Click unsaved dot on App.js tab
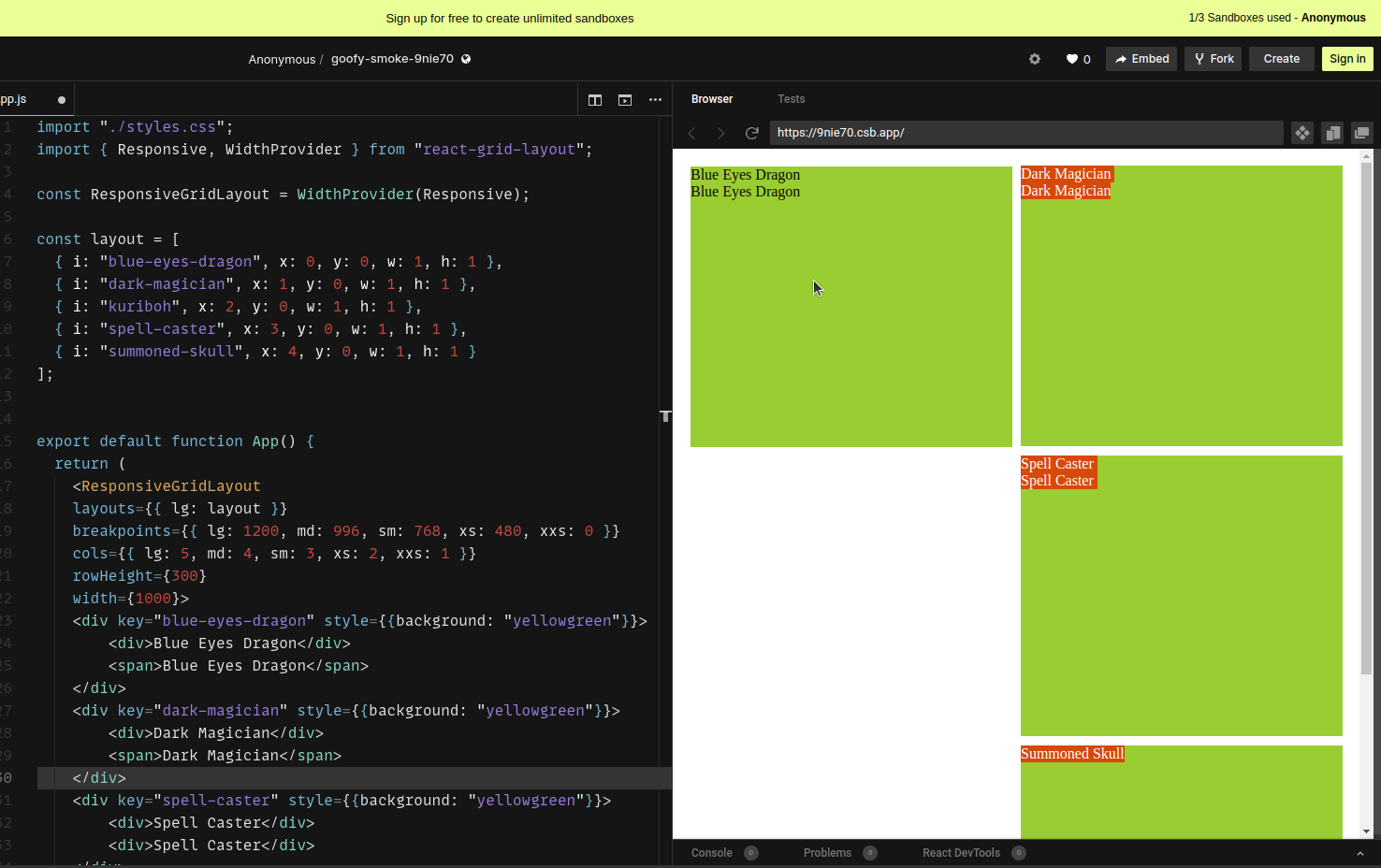Image resolution: width=1381 pixels, height=868 pixels. pyautogui.click(x=62, y=100)
